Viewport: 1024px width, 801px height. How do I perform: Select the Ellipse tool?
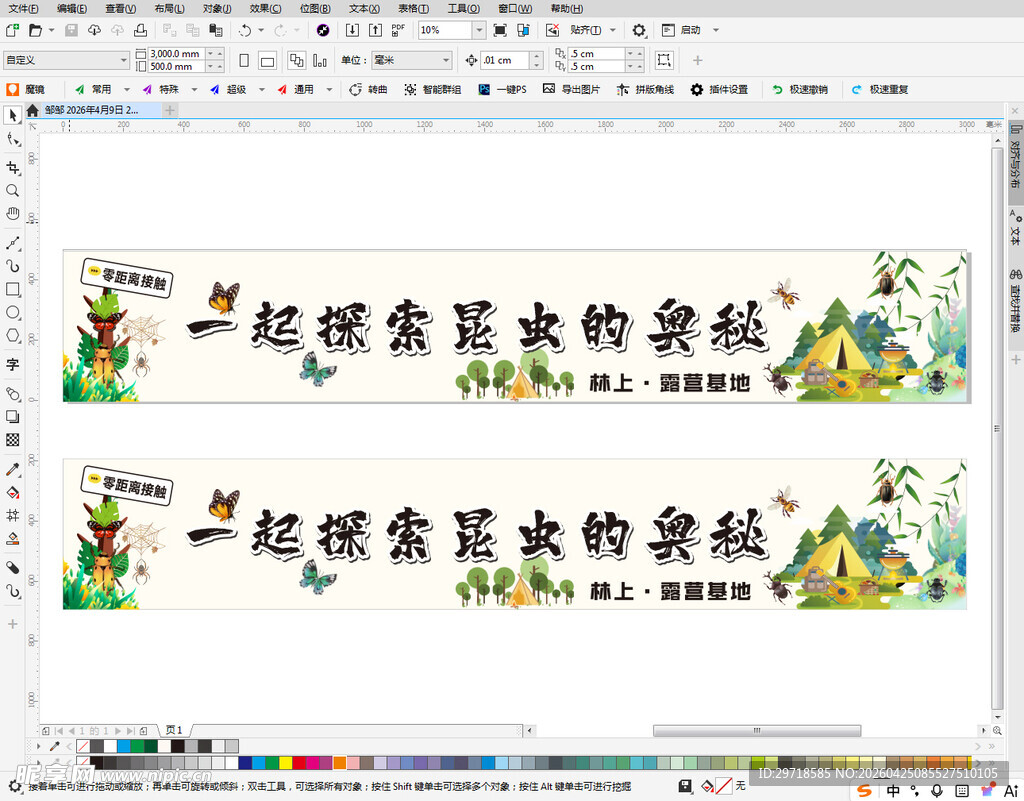click(12, 312)
